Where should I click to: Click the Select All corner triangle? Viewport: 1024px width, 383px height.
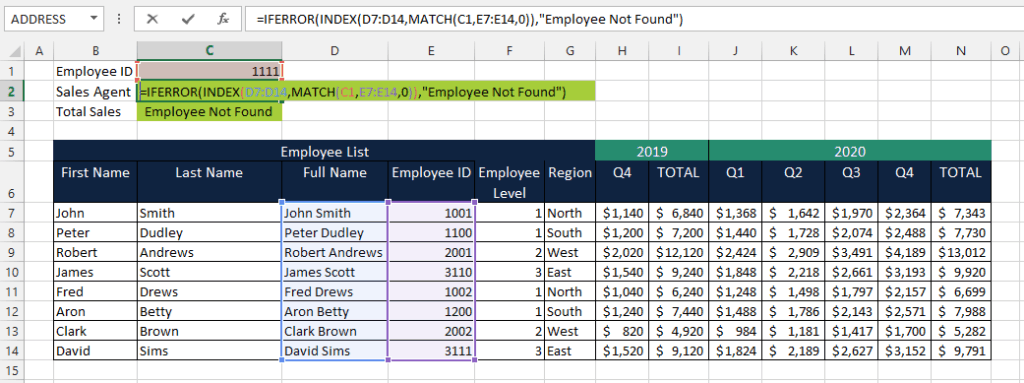pyautogui.click(x=12, y=51)
